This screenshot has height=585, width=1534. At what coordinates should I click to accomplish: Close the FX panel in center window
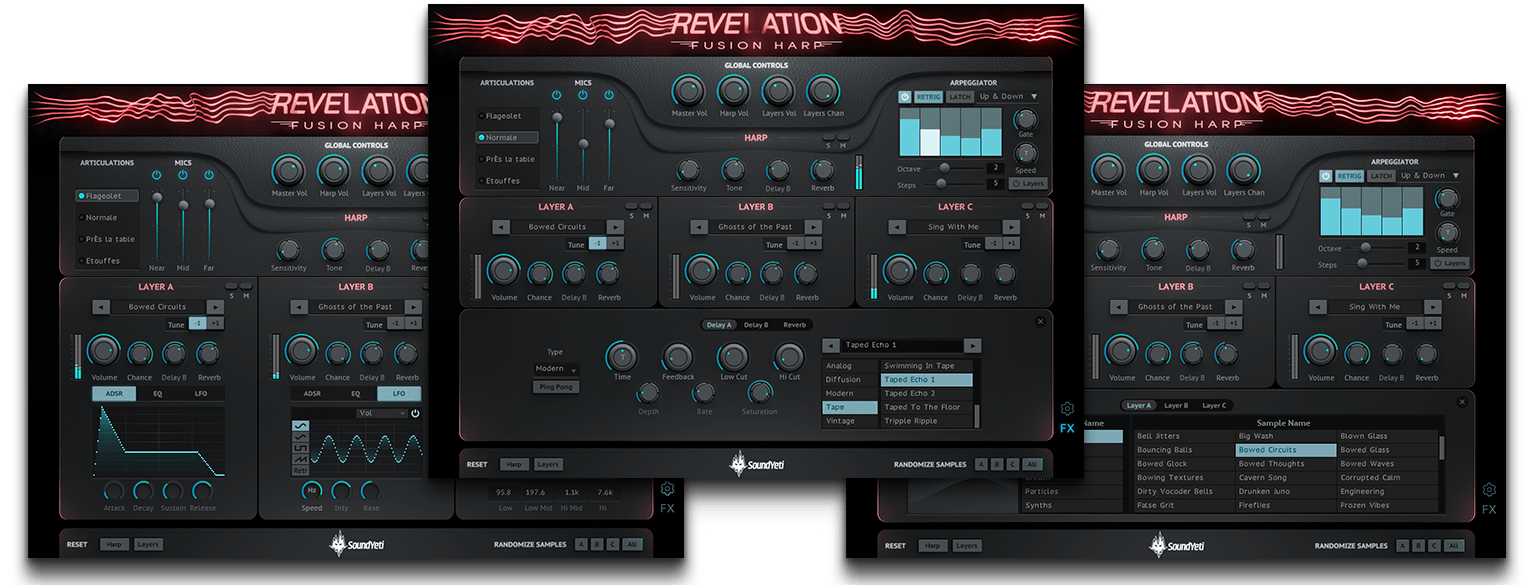pos(1040,321)
